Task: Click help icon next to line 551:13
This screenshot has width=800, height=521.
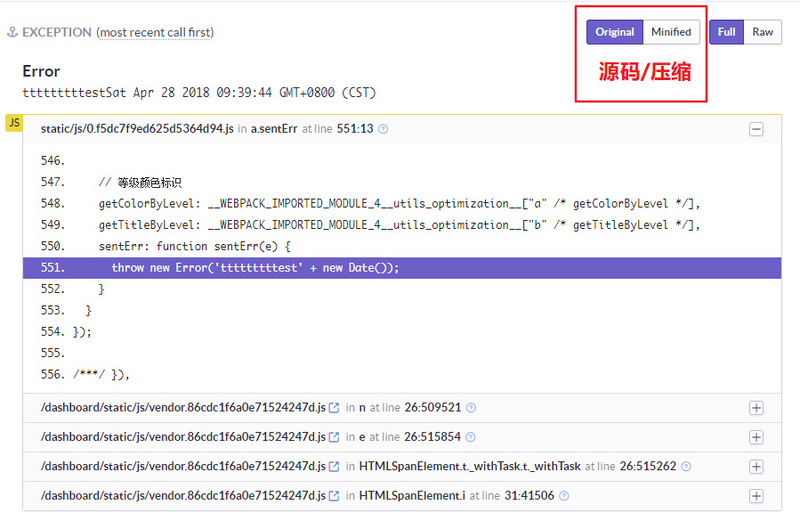Action: (383, 129)
